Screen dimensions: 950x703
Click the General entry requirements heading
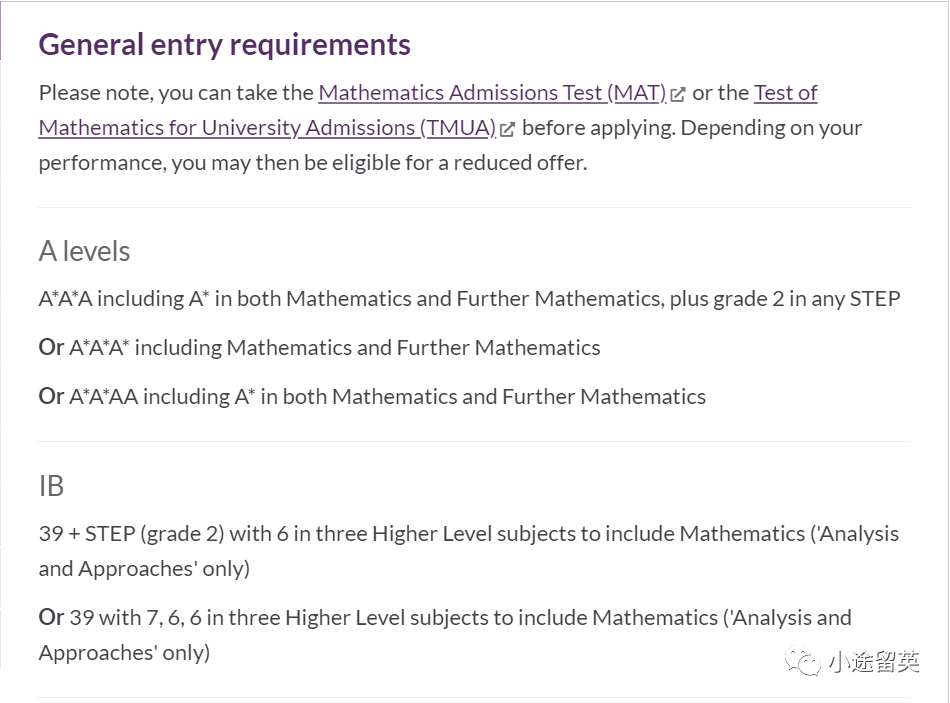tap(225, 45)
